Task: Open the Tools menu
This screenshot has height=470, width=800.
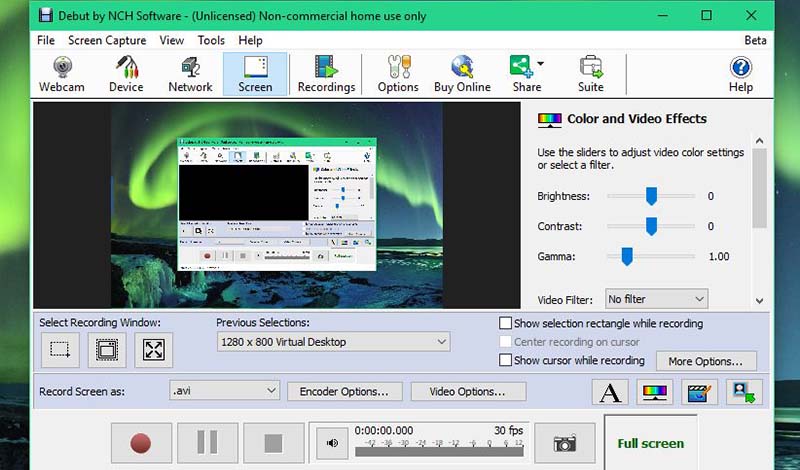Action: [211, 40]
